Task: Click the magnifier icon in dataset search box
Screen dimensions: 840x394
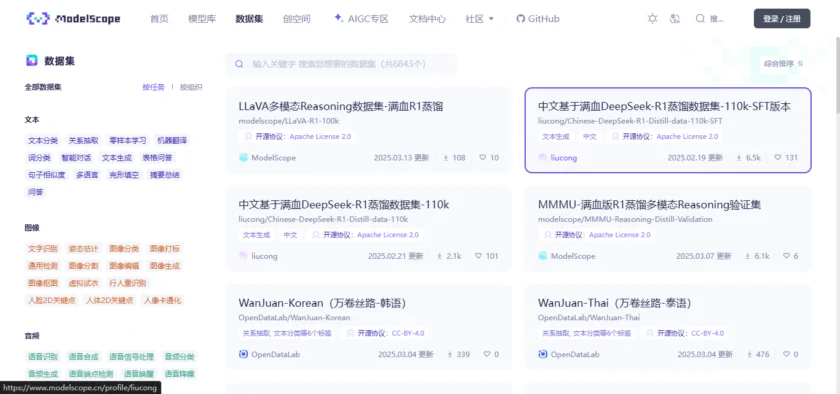Action: click(239, 64)
